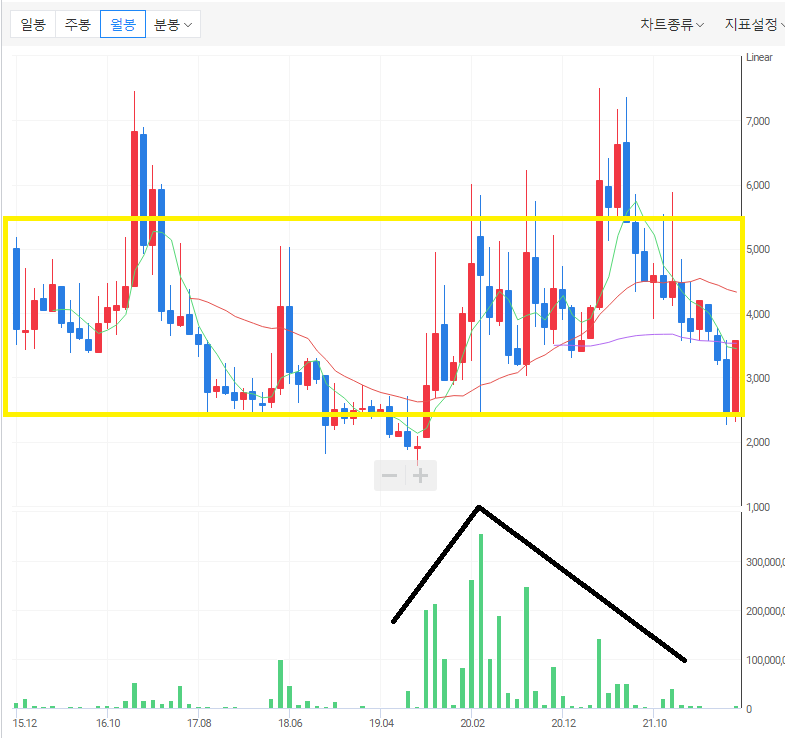This screenshot has height=738, width=785.
Task: Switch to the 주봉 weekly chart tab
Action: (x=78, y=24)
